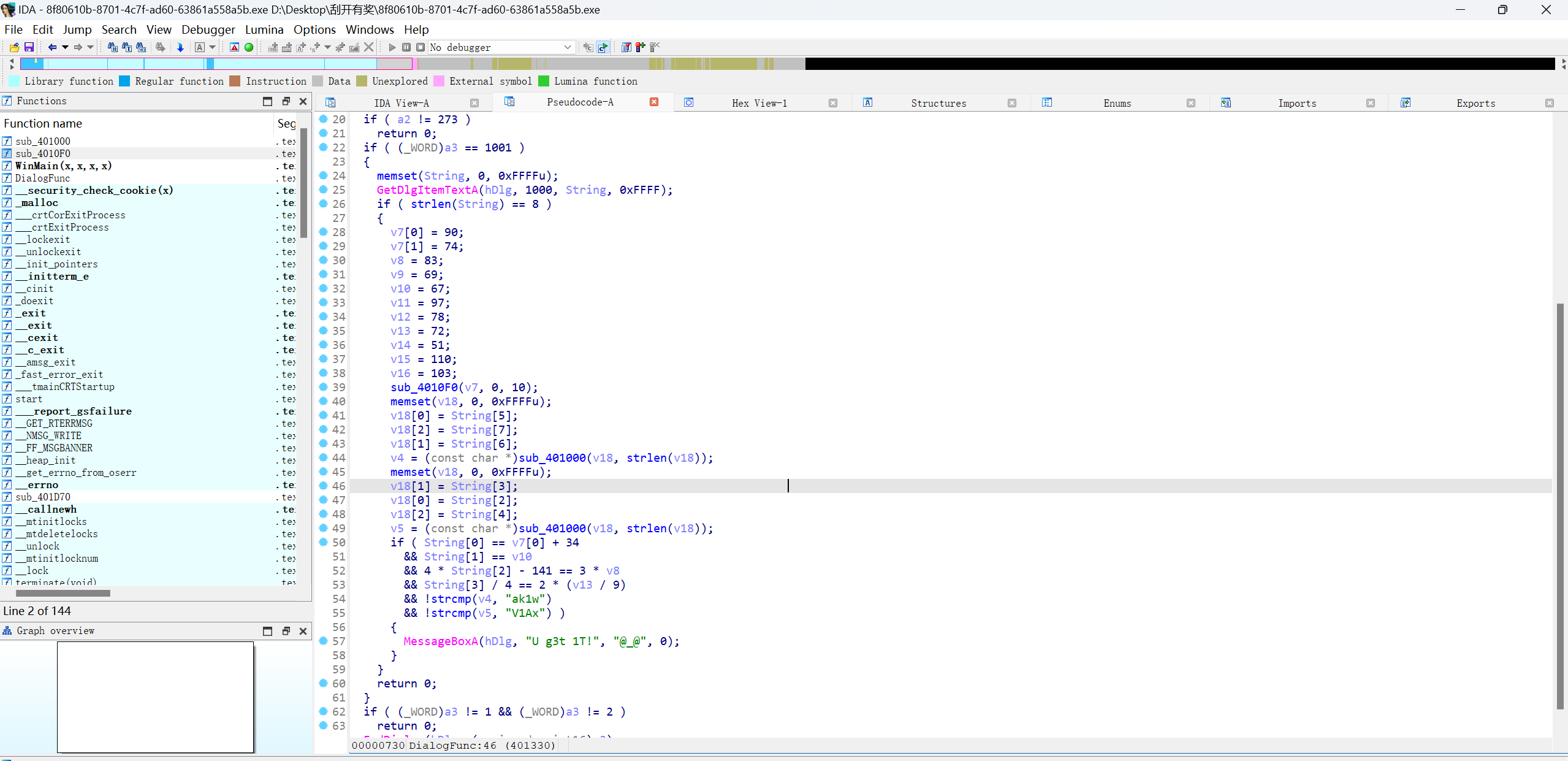Viewport: 1568px width, 761px height.
Task: Click the highlighted pseudocode sync icon
Action: tap(603, 47)
